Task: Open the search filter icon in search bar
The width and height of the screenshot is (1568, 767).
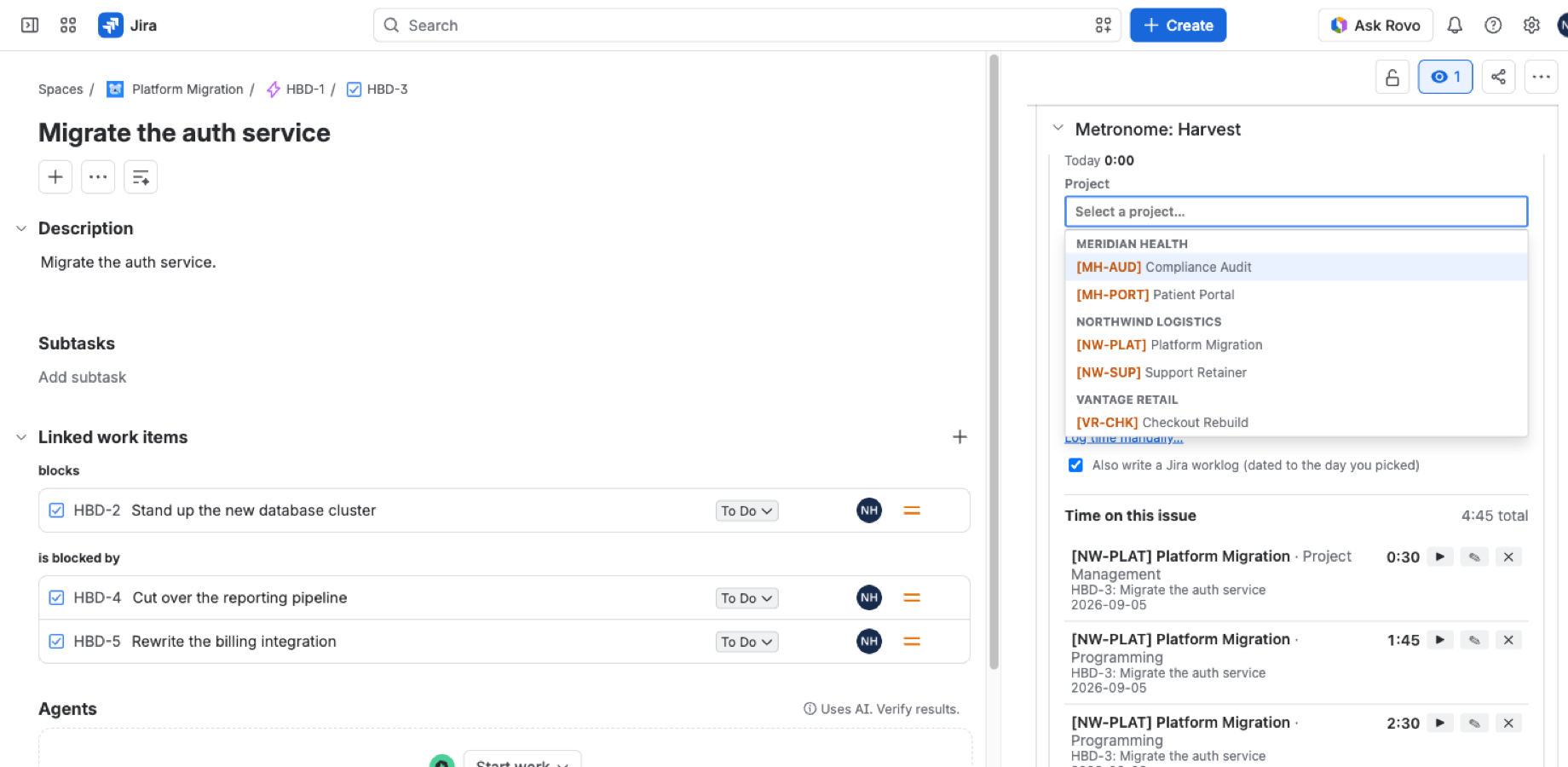Action: point(1103,26)
